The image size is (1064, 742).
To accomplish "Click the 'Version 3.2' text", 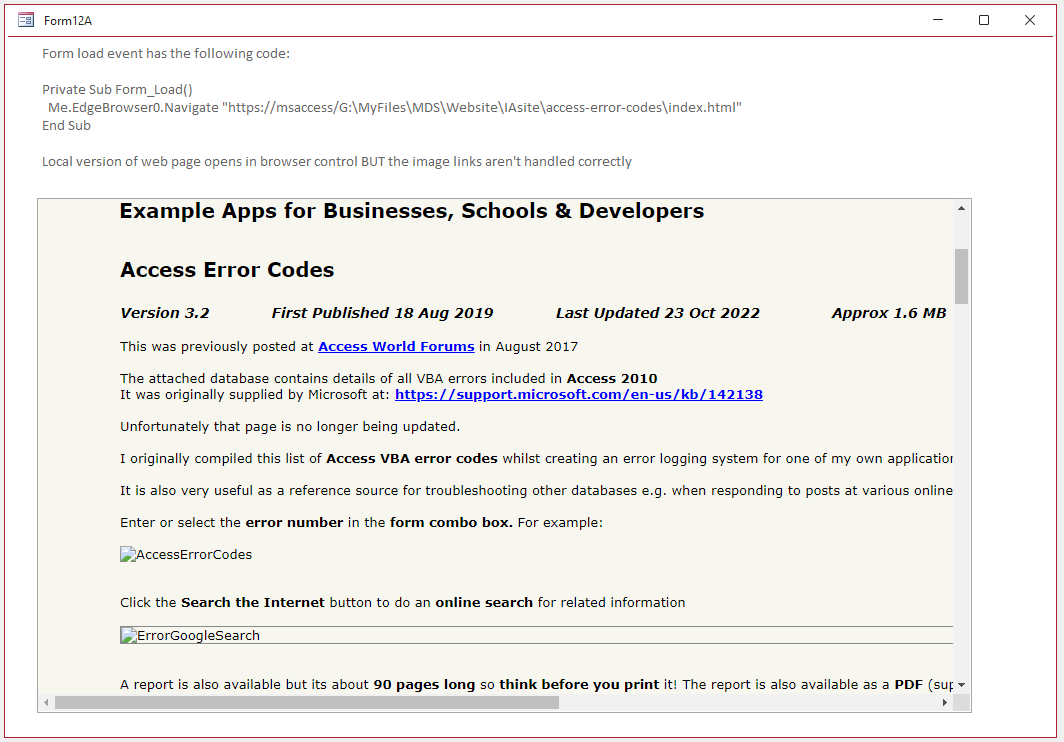I will click(165, 313).
